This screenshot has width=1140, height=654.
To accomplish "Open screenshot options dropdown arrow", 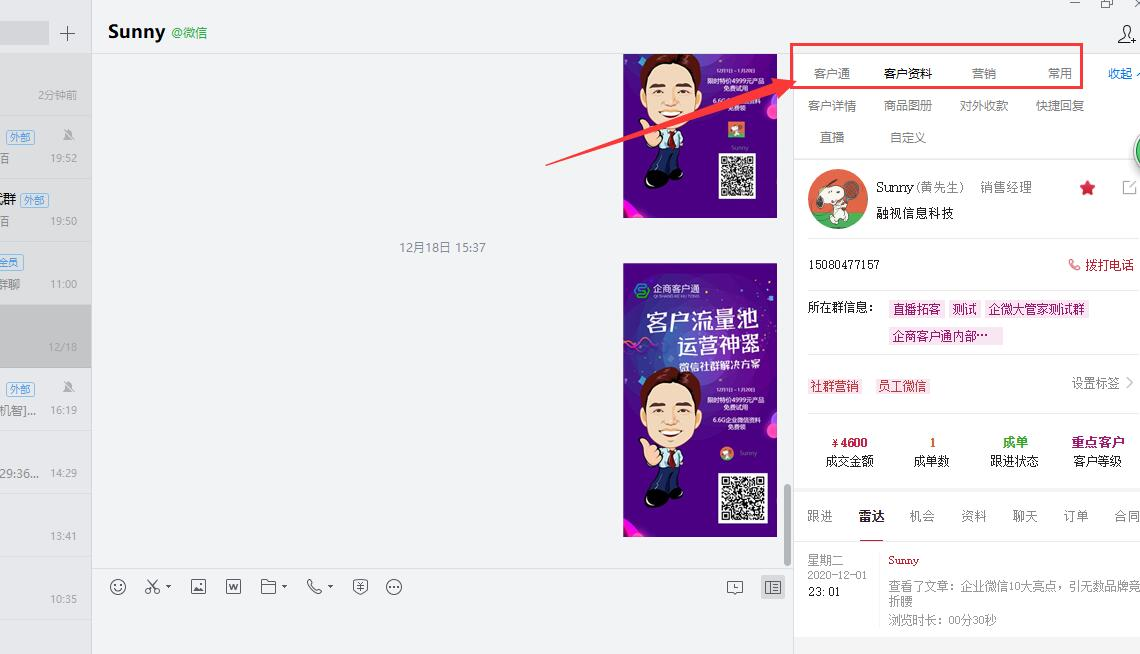I will click(x=169, y=586).
